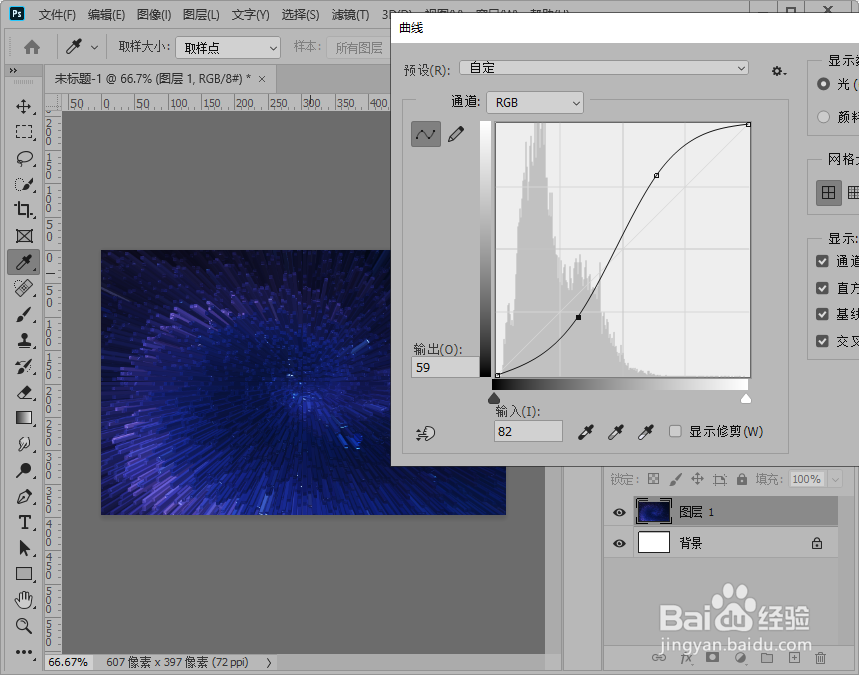Viewport: 859px width, 675px height.
Task: Click the Home icon in options bar
Action: [32, 48]
